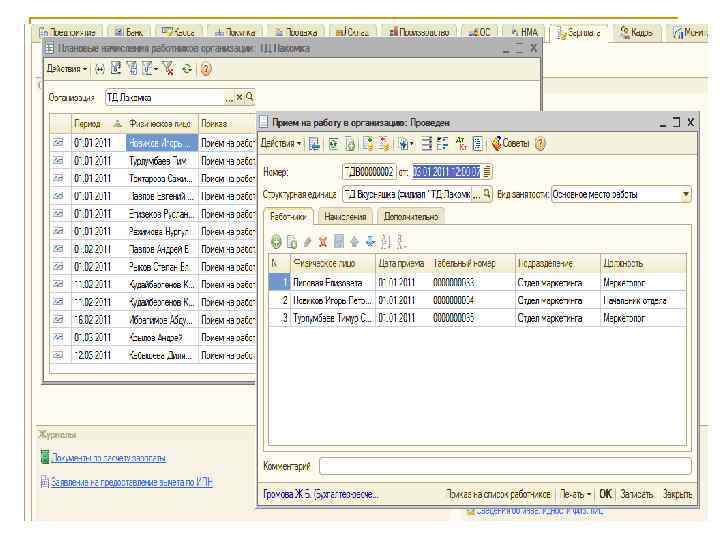The height and width of the screenshot is (540, 720).
Task: Select Турлумбаев Тимур row in Работники table
Action: [x=478, y=318]
